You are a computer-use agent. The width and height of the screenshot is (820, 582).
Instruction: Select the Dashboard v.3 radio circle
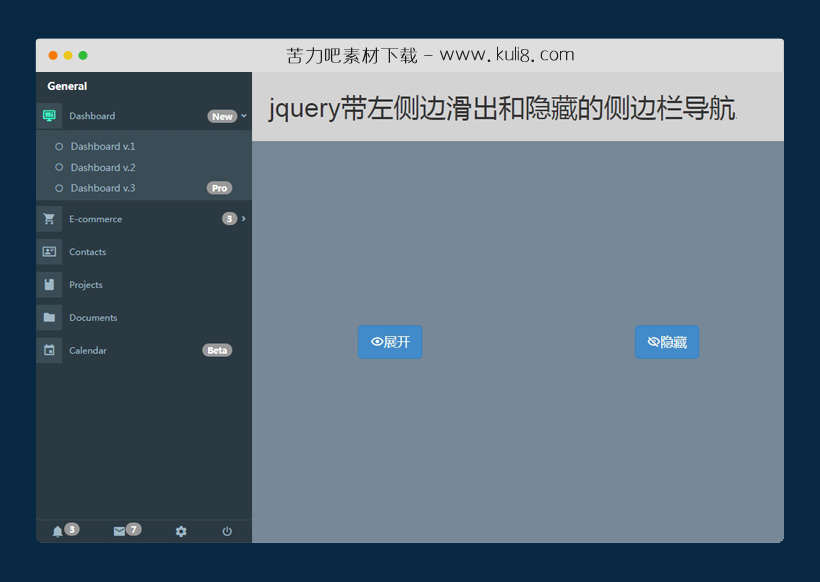pos(61,188)
